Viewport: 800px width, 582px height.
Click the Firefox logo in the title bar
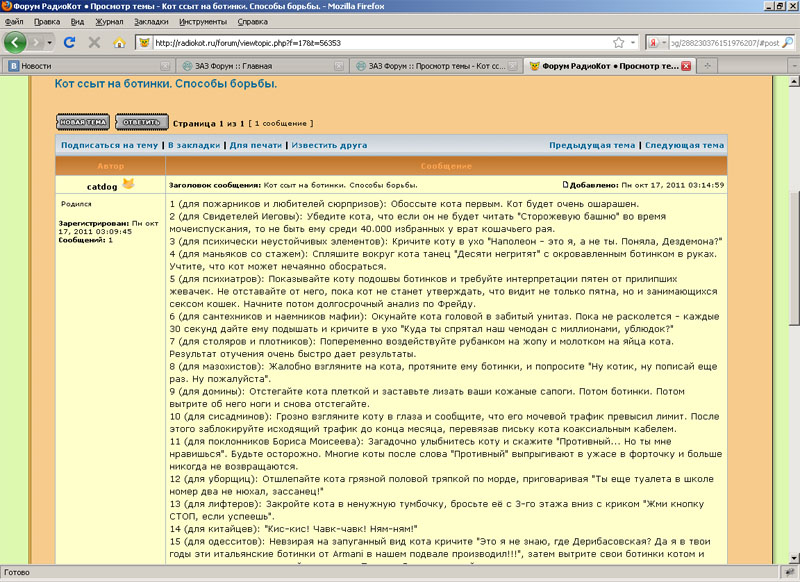tap(6, 6)
